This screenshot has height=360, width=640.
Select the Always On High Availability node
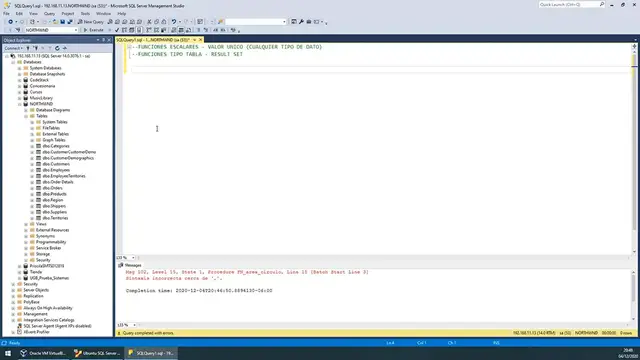(48, 308)
